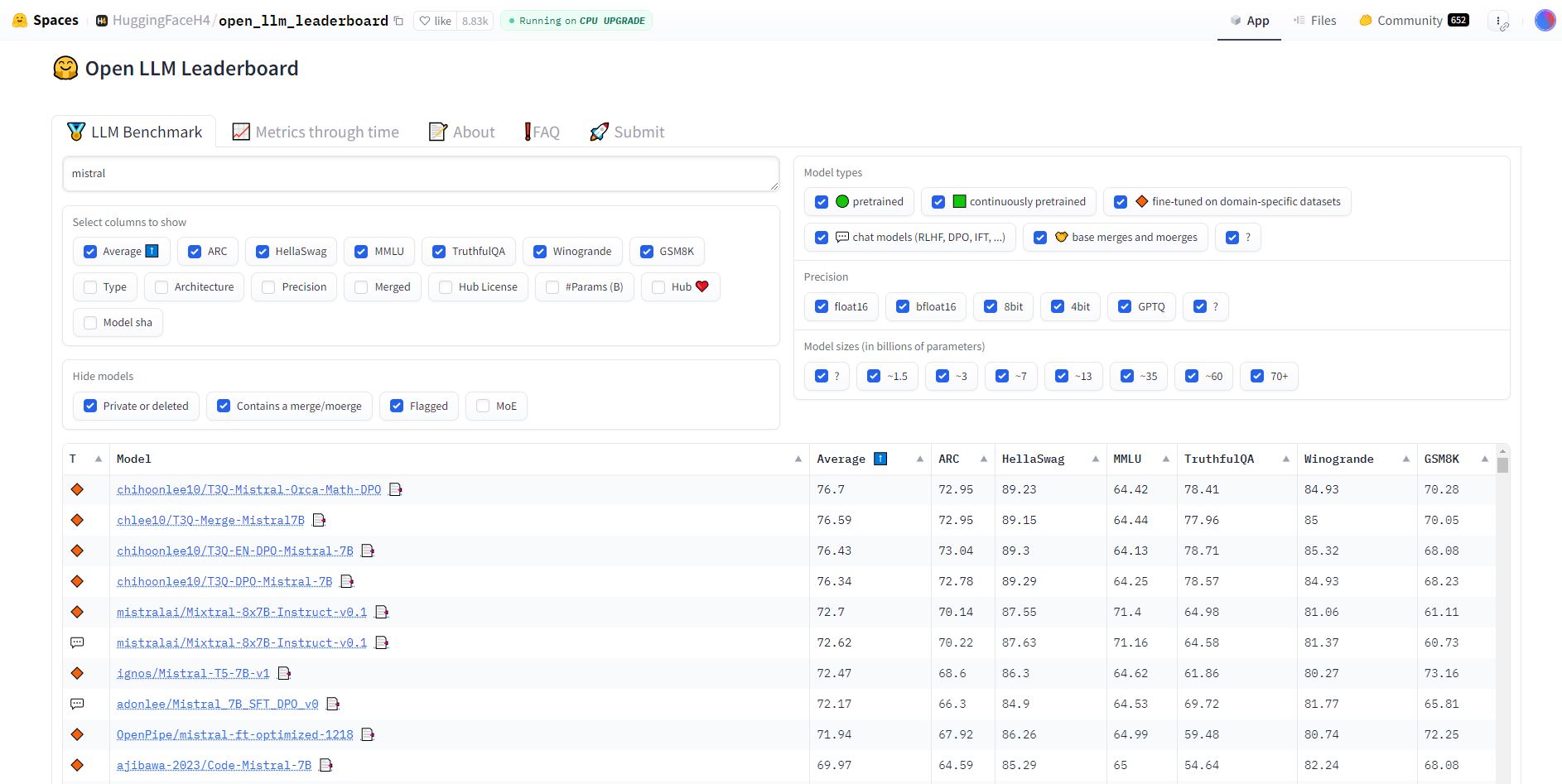Enable the Architecture column checkbox

pos(162,287)
